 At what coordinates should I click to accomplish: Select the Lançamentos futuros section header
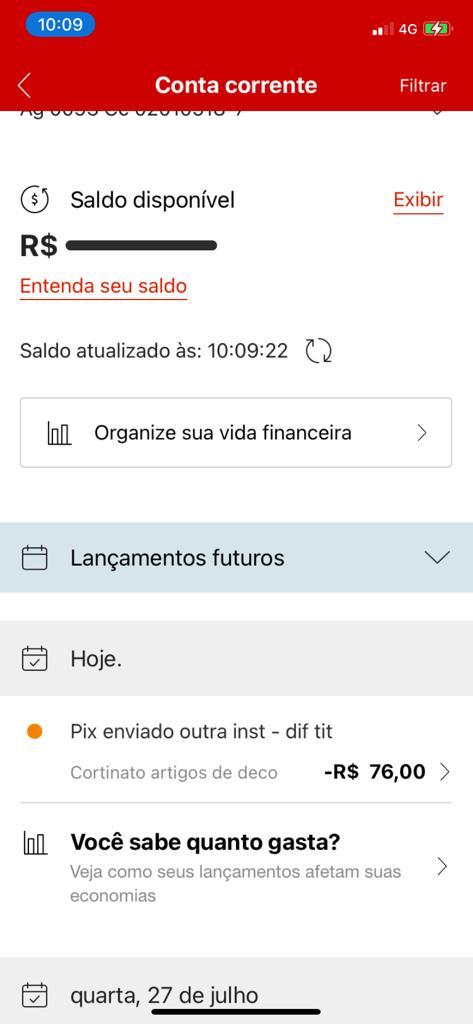click(236, 558)
